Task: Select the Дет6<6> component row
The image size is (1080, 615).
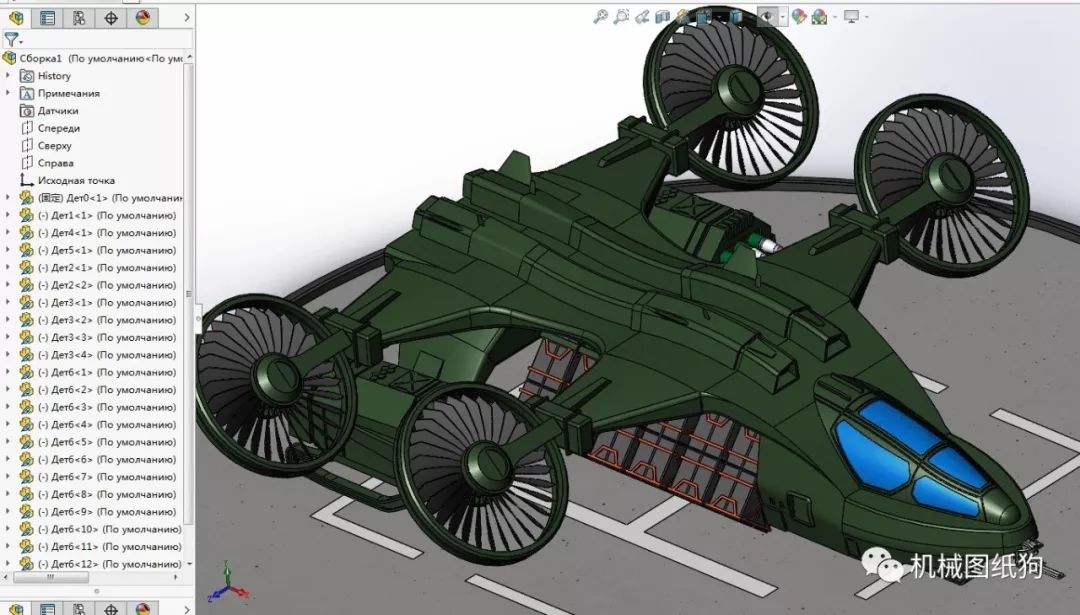Action: [98, 459]
